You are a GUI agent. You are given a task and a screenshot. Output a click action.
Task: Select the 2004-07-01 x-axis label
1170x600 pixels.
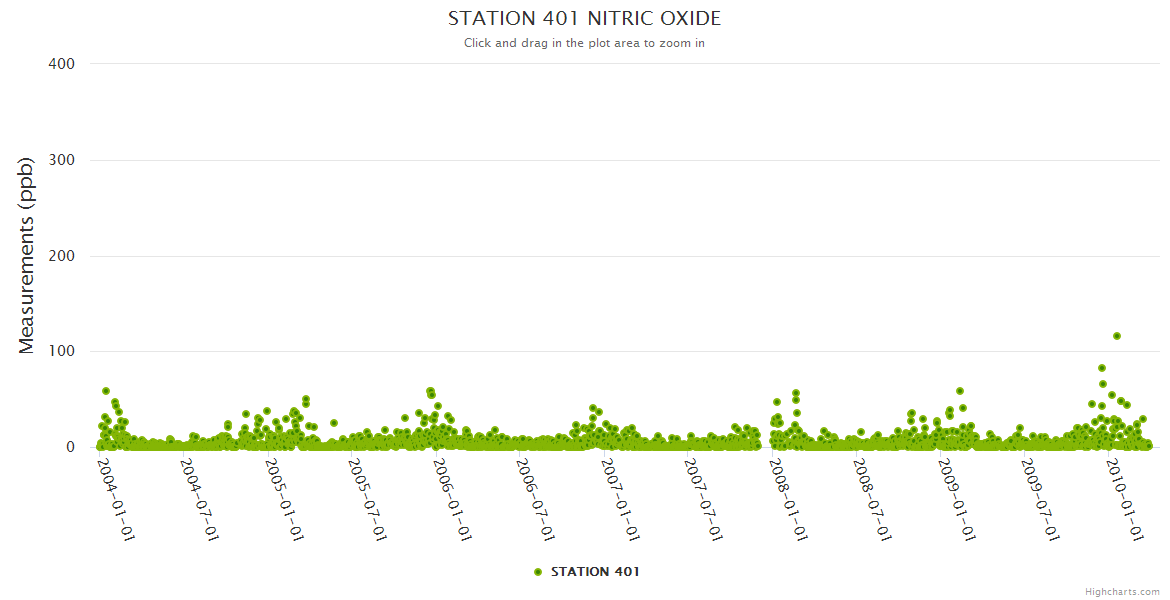pos(200,499)
